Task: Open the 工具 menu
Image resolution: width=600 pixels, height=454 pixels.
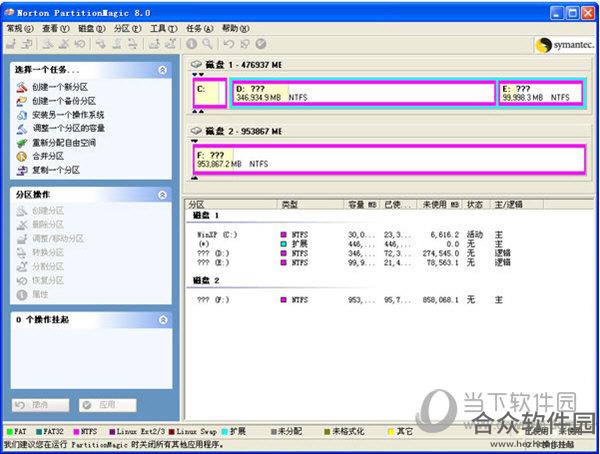Action: (164, 28)
